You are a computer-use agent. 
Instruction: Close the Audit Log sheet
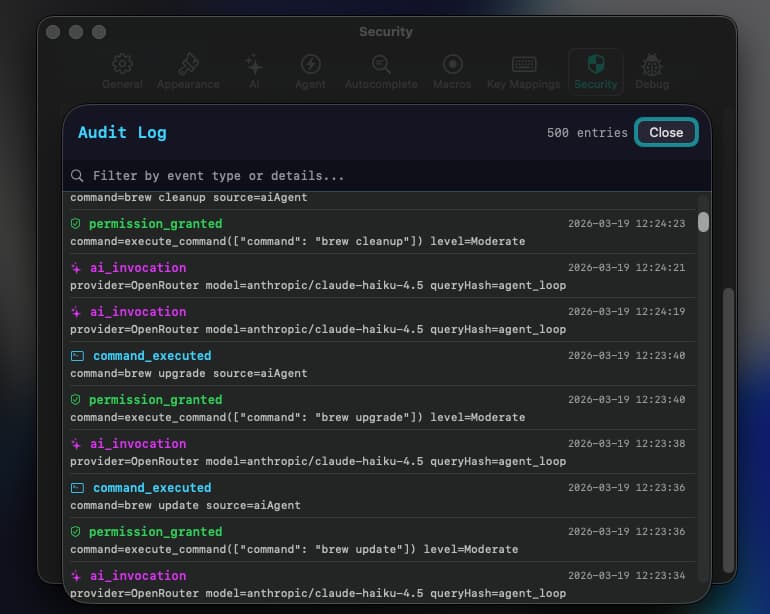click(x=666, y=133)
